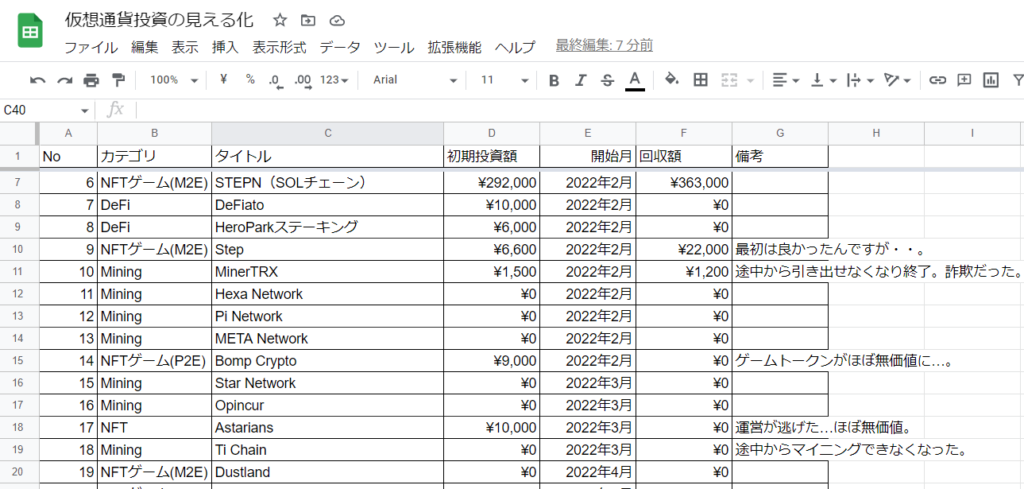Toggle bold formatting
Screen dimensions: 1024x489
[554, 80]
